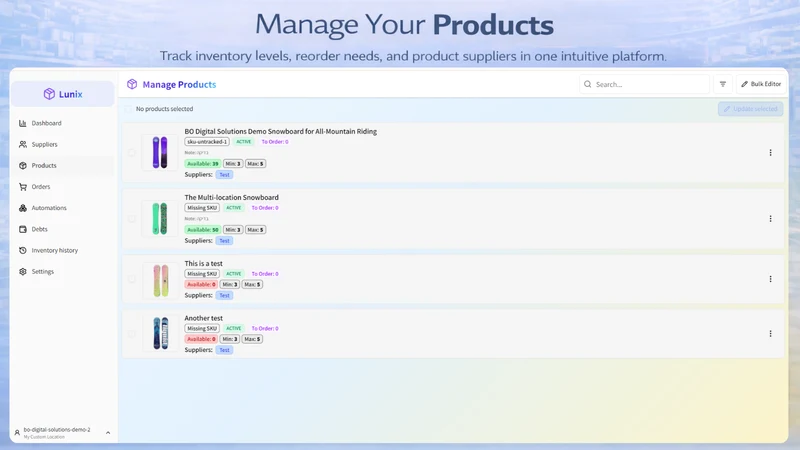Viewport: 800px width, 450px height.
Task: Click the Dashboard chart icon in sidebar
Action: point(22,123)
